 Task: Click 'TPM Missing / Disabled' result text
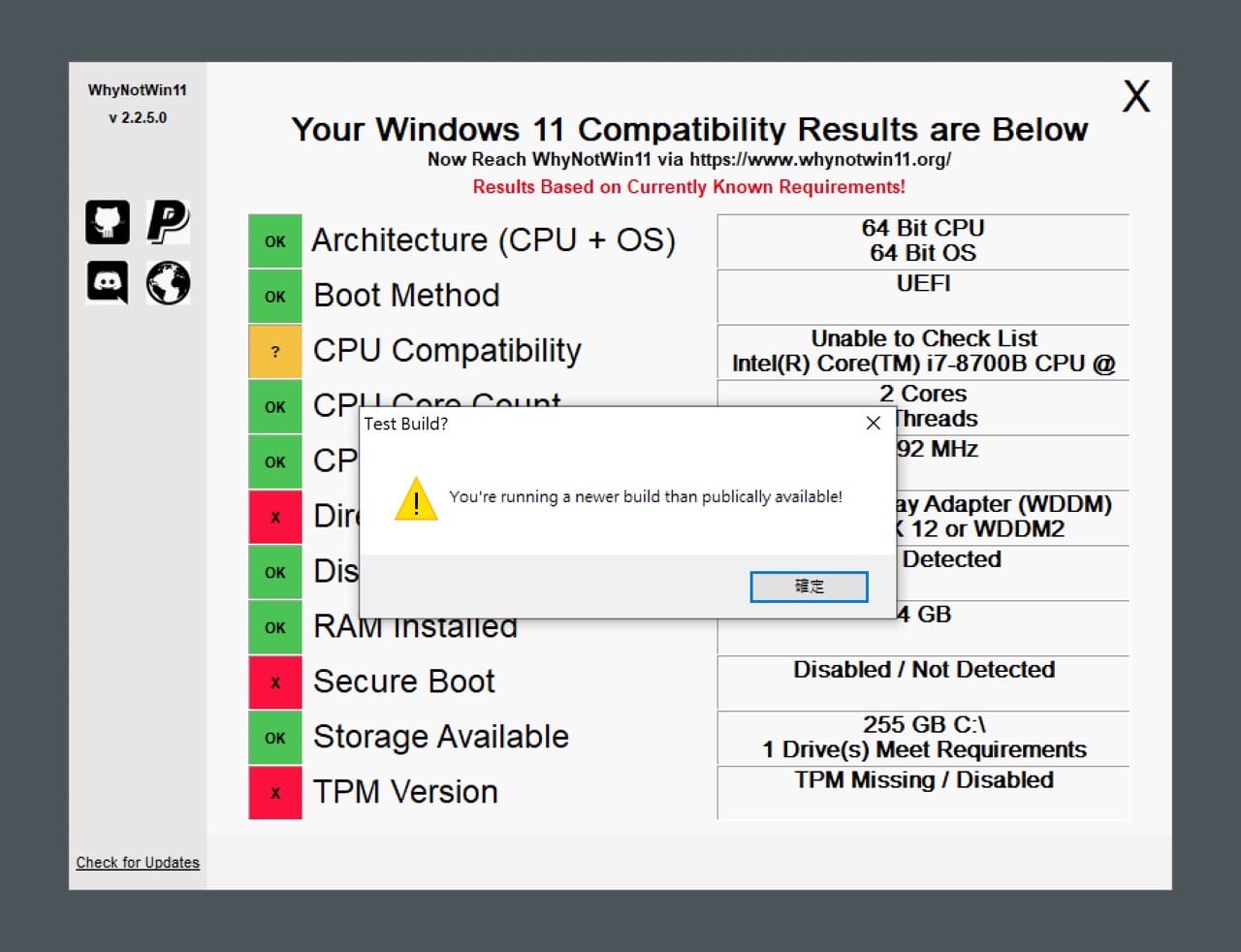point(923,780)
